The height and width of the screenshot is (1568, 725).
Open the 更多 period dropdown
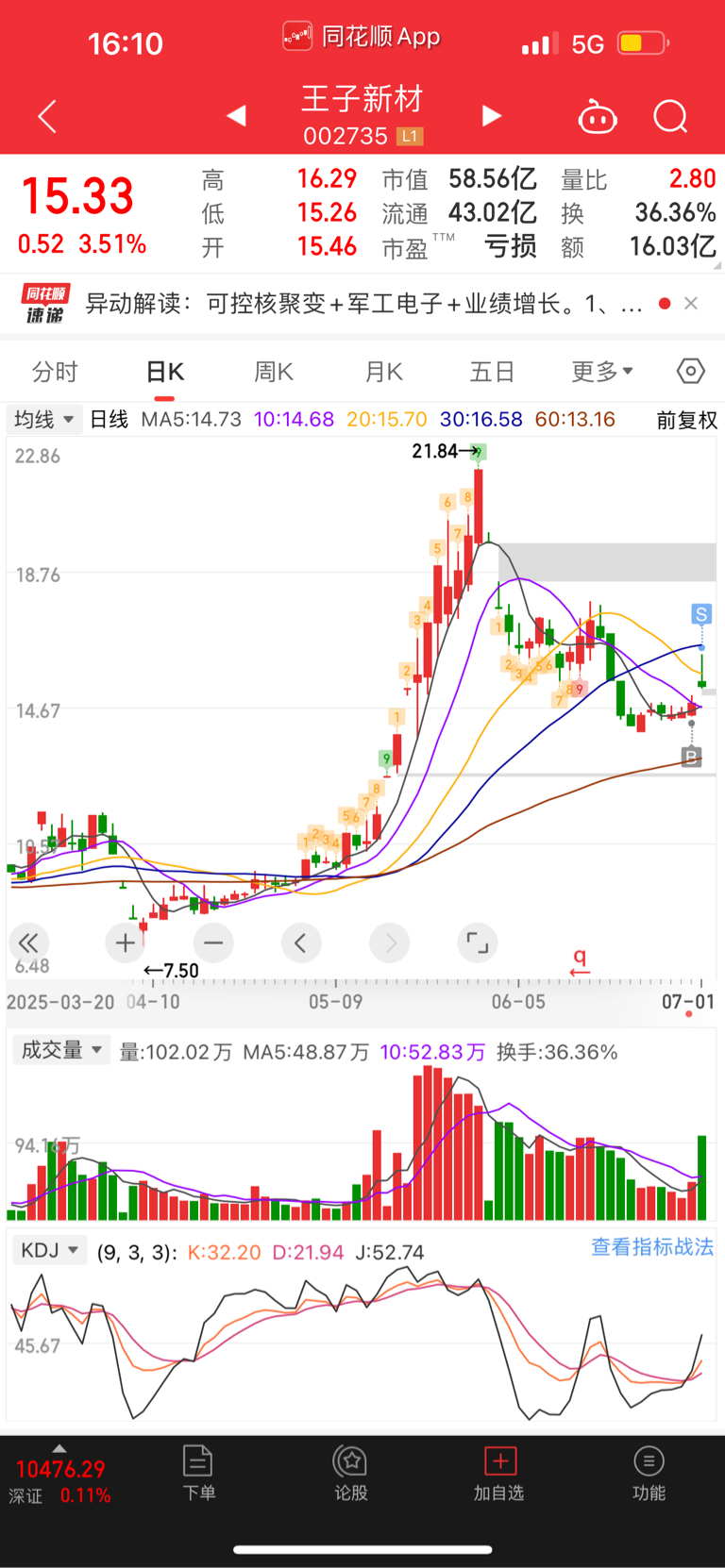pos(602,372)
